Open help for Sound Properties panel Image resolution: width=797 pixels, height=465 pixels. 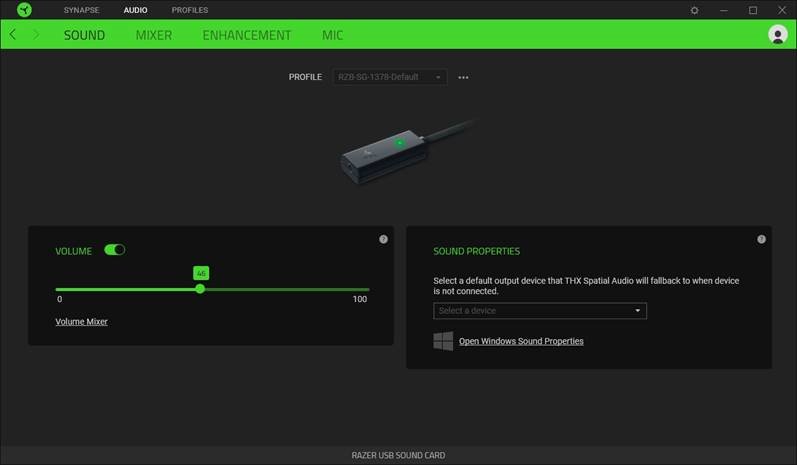761,239
